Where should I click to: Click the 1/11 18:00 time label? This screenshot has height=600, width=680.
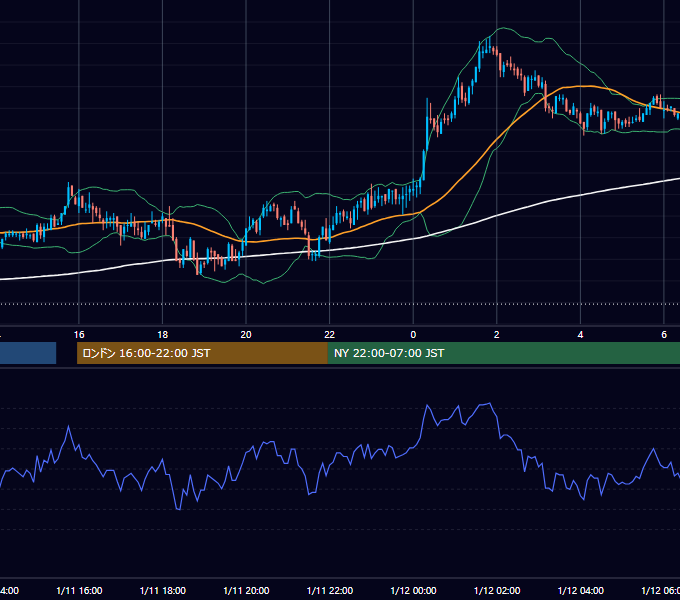pos(163,590)
